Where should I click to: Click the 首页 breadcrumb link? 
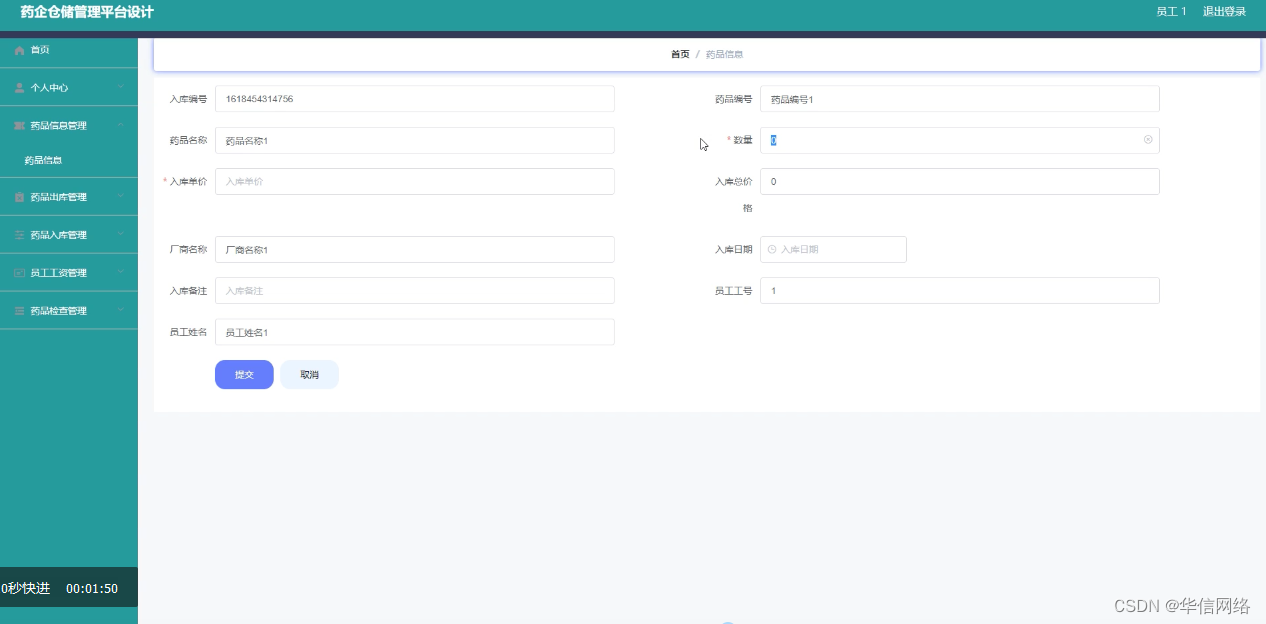pos(679,53)
